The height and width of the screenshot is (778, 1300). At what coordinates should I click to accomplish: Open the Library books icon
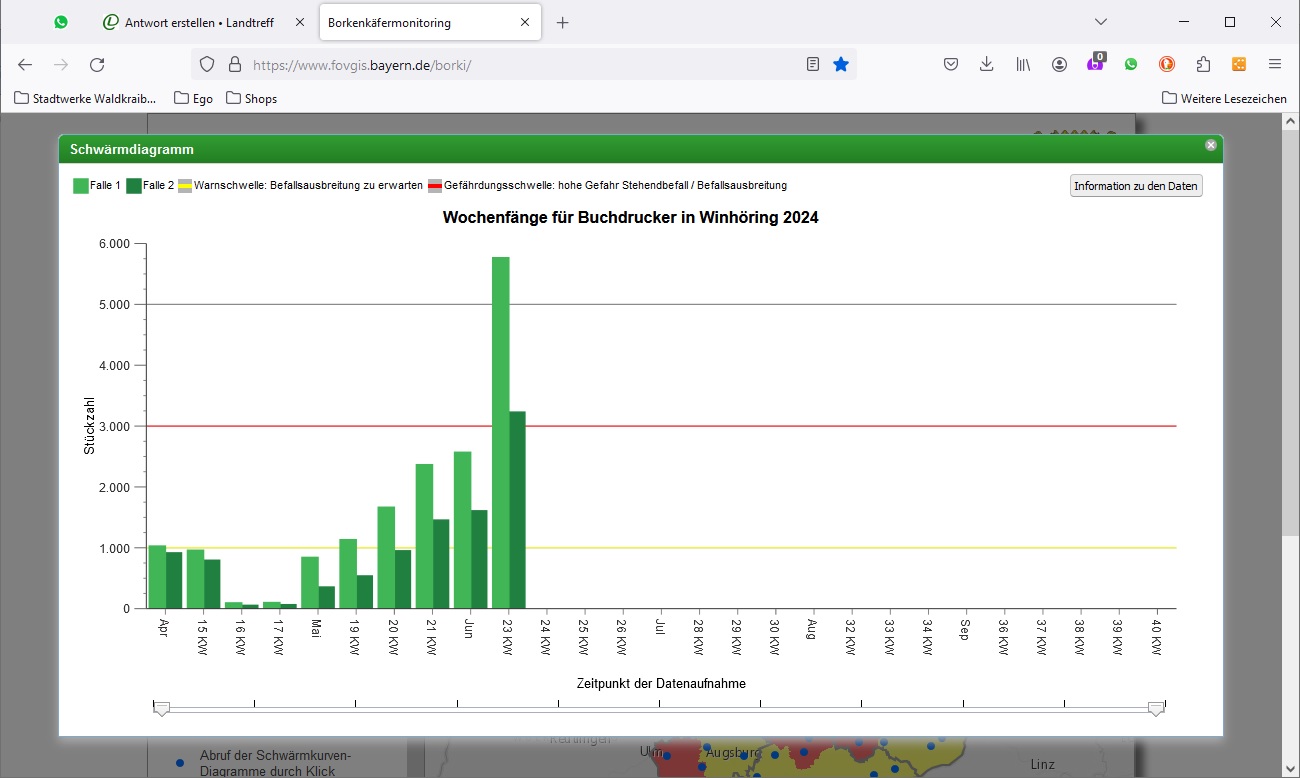(1023, 64)
